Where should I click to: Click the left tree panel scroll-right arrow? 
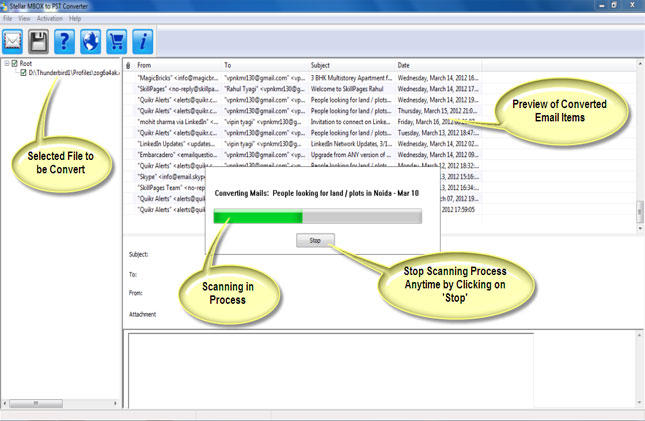click(115, 403)
